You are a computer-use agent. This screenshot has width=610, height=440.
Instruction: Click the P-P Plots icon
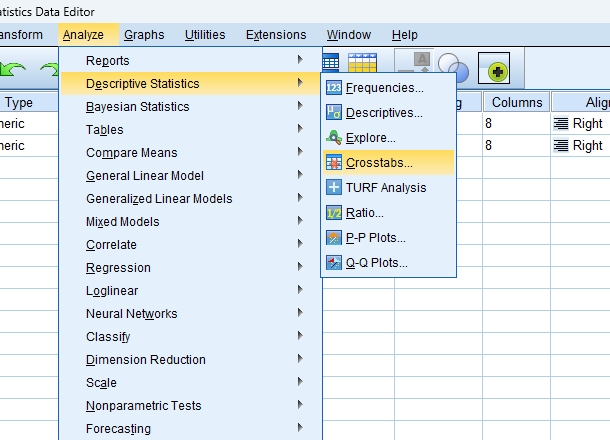[x=335, y=238]
